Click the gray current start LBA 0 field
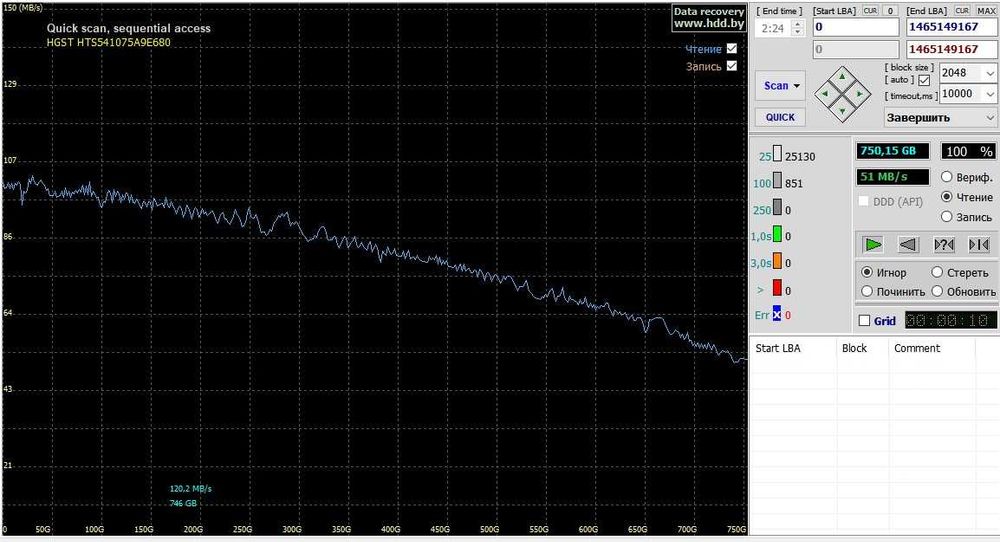 (x=856, y=49)
